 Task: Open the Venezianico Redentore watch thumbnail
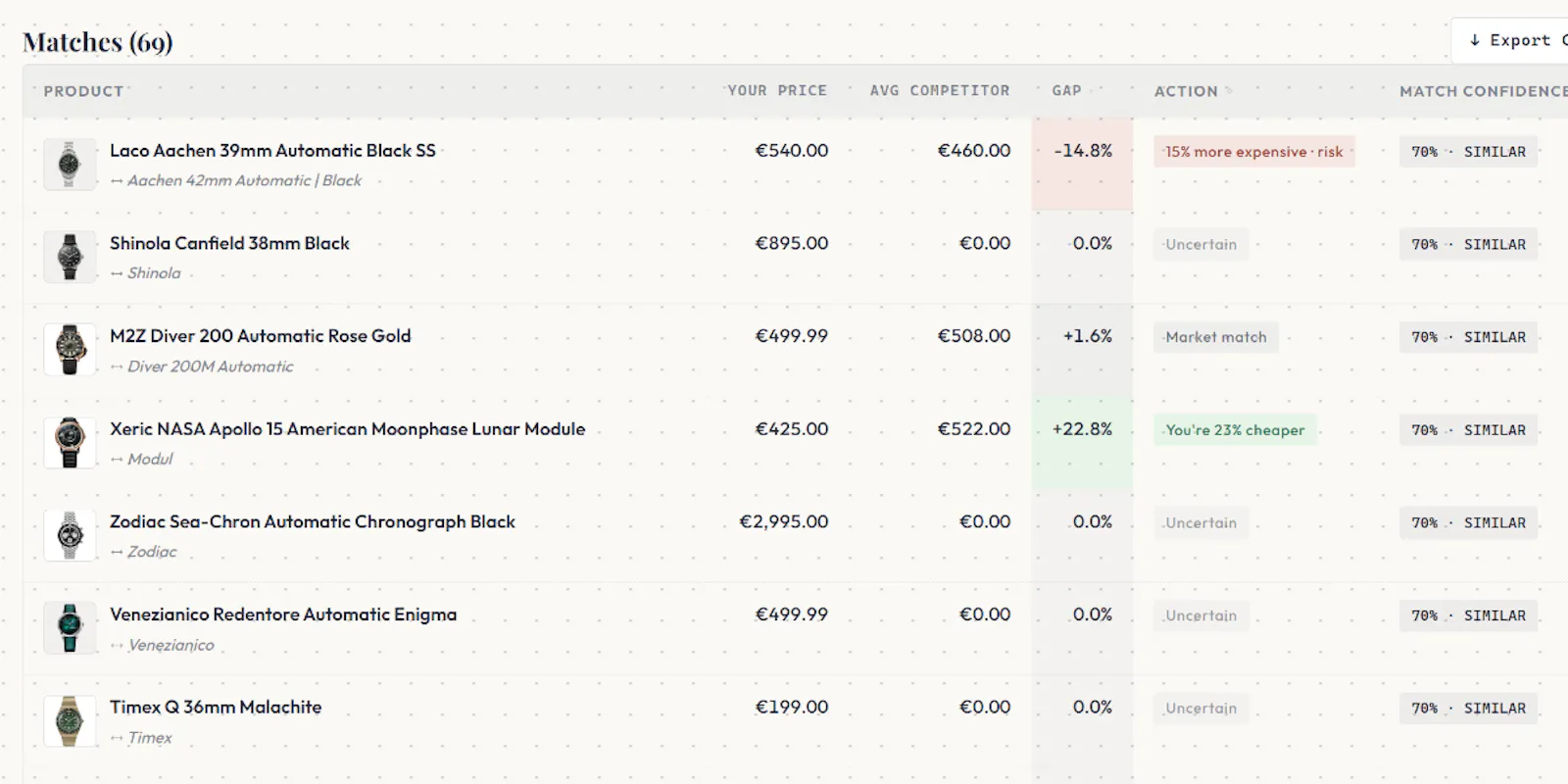70,628
